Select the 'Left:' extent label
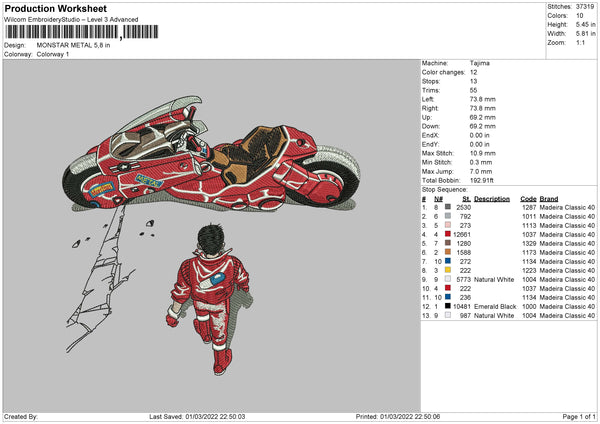The height and width of the screenshot is (424, 600). coord(428,99)
